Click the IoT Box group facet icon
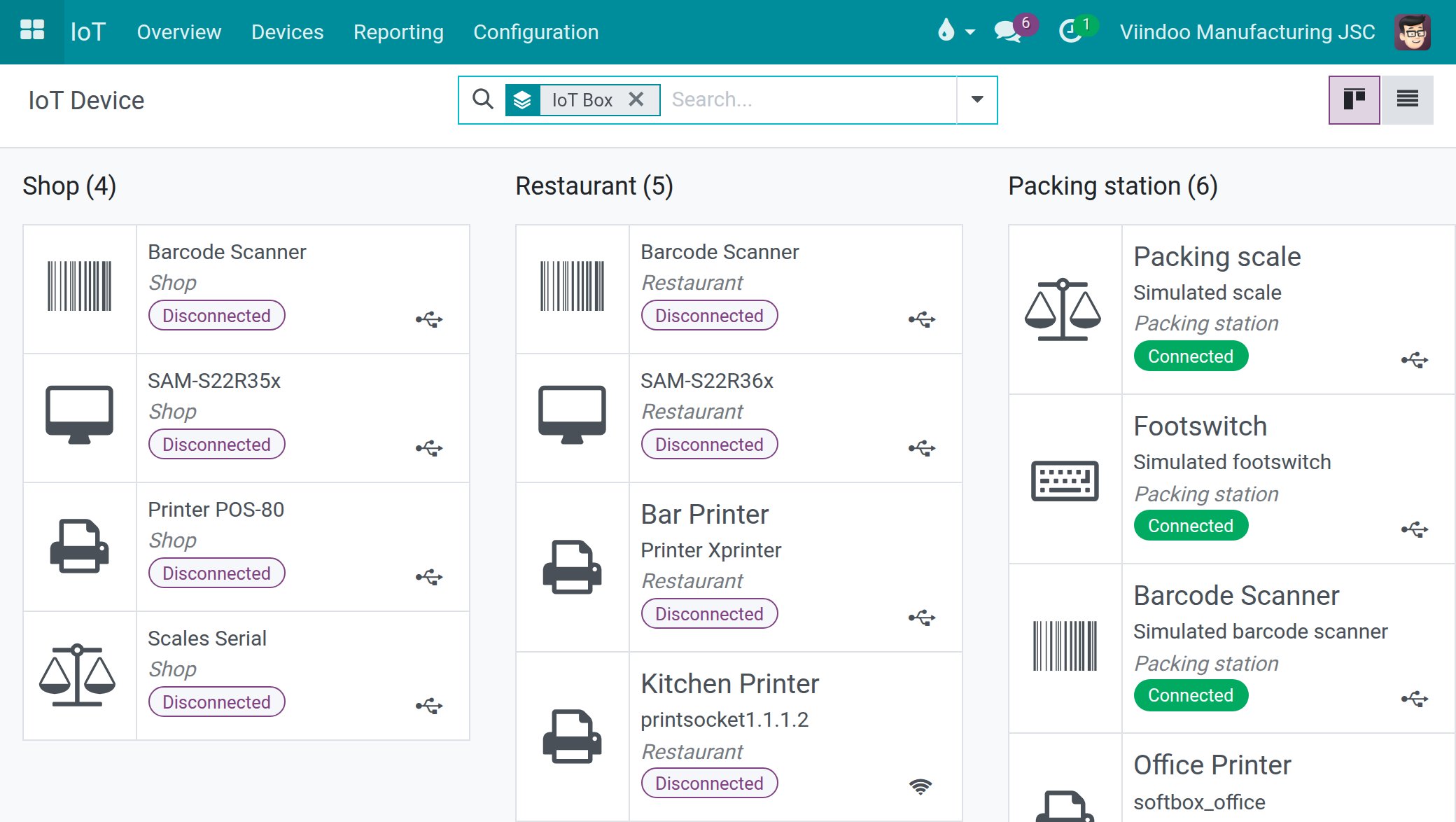Image resolution: width=1456 pixels, height=822 pixels. click(522, 100)
